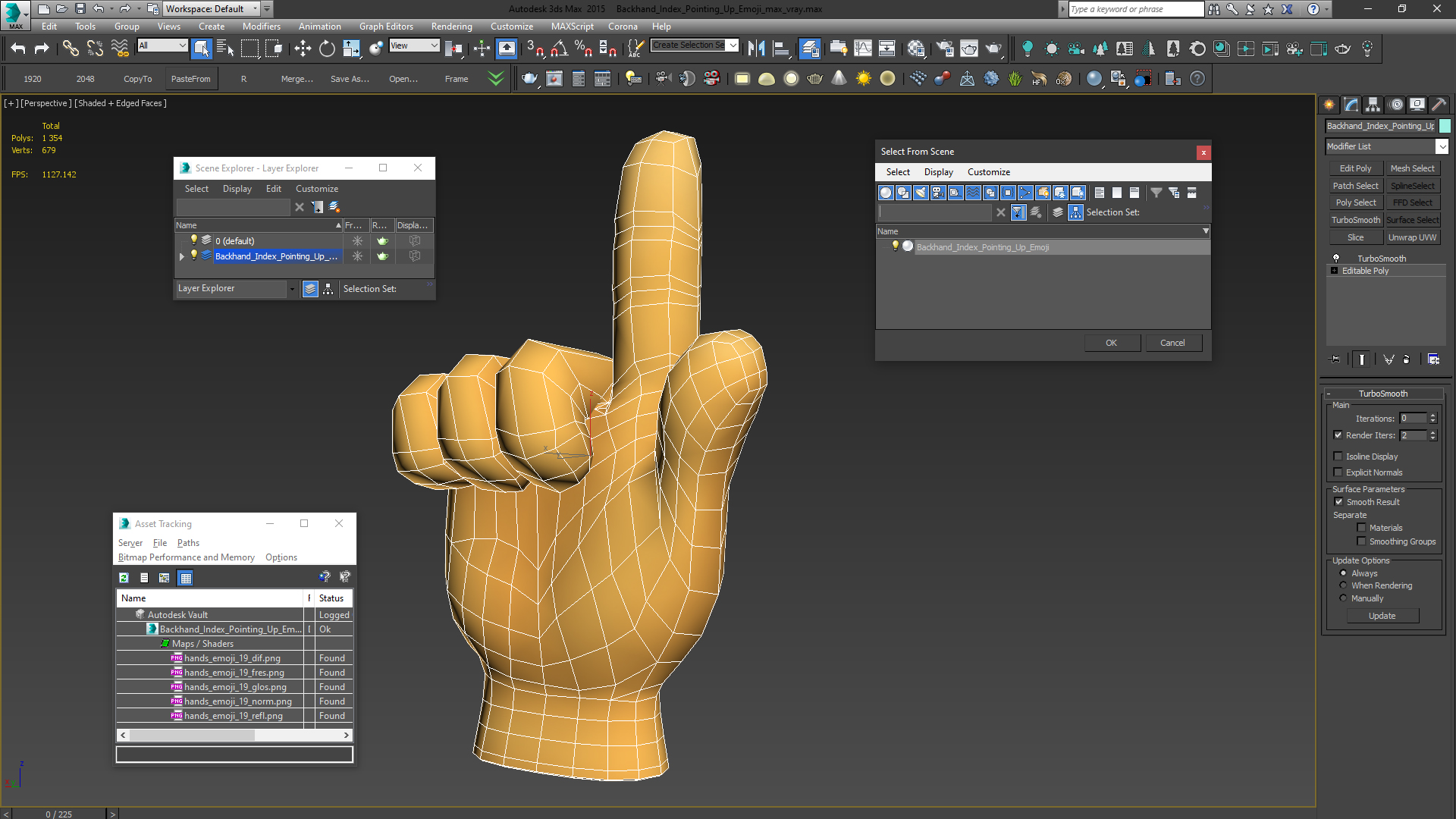Click the object color swatch
The height and width of the screenshot is (819, 1456).
click(1445, 126)
